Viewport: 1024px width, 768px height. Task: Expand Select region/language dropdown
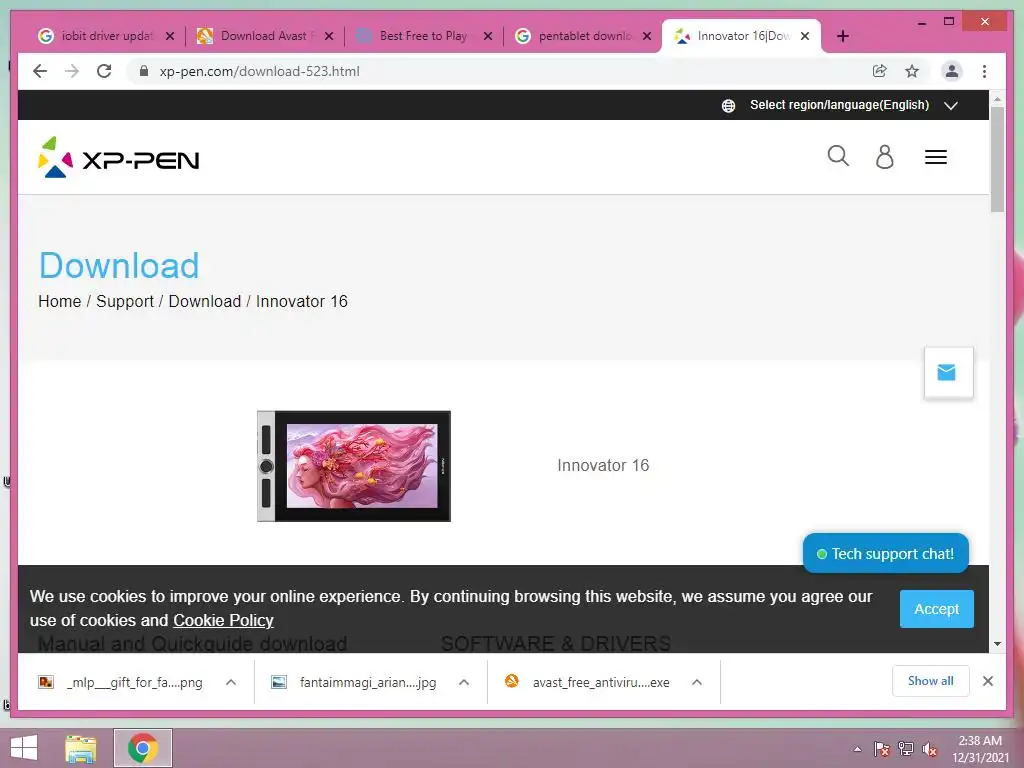click(x=951, y=105)
